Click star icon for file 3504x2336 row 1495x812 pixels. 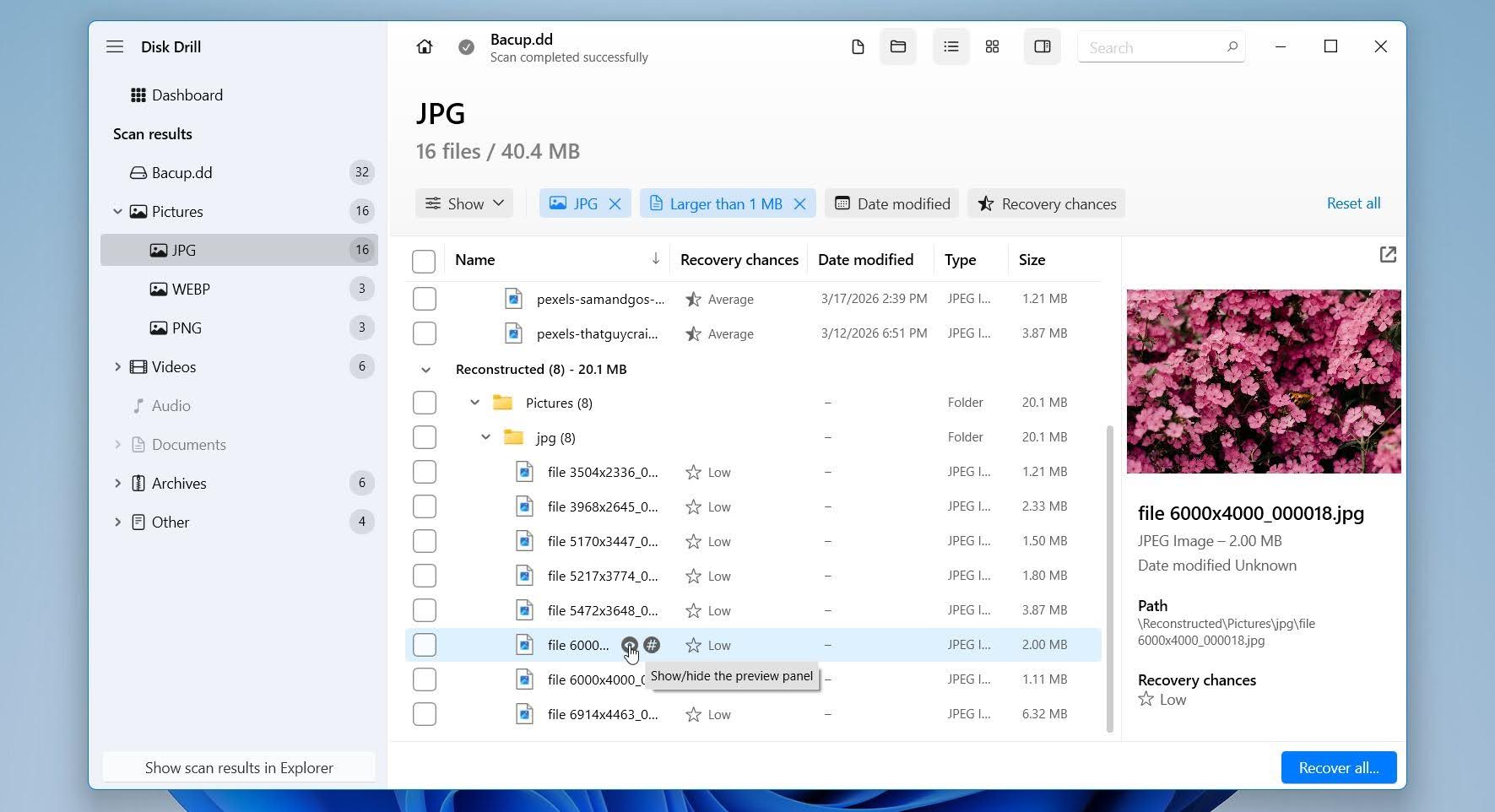(693, 472)
